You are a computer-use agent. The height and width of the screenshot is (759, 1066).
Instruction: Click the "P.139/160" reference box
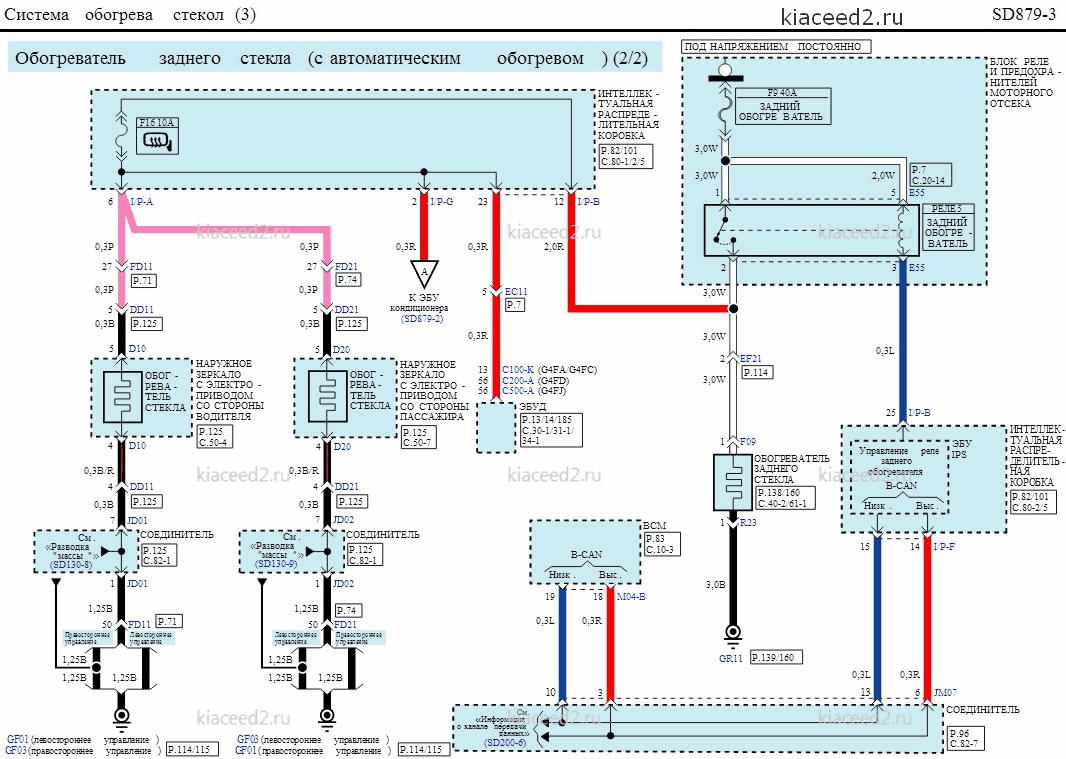click(x=776, y=657)
